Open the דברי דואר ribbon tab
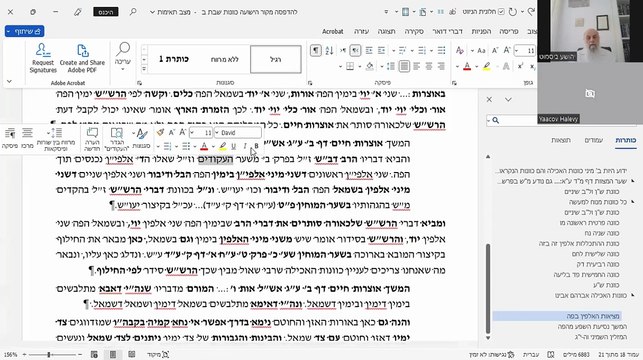The image size is (643, 360). (x=447, y=31)
